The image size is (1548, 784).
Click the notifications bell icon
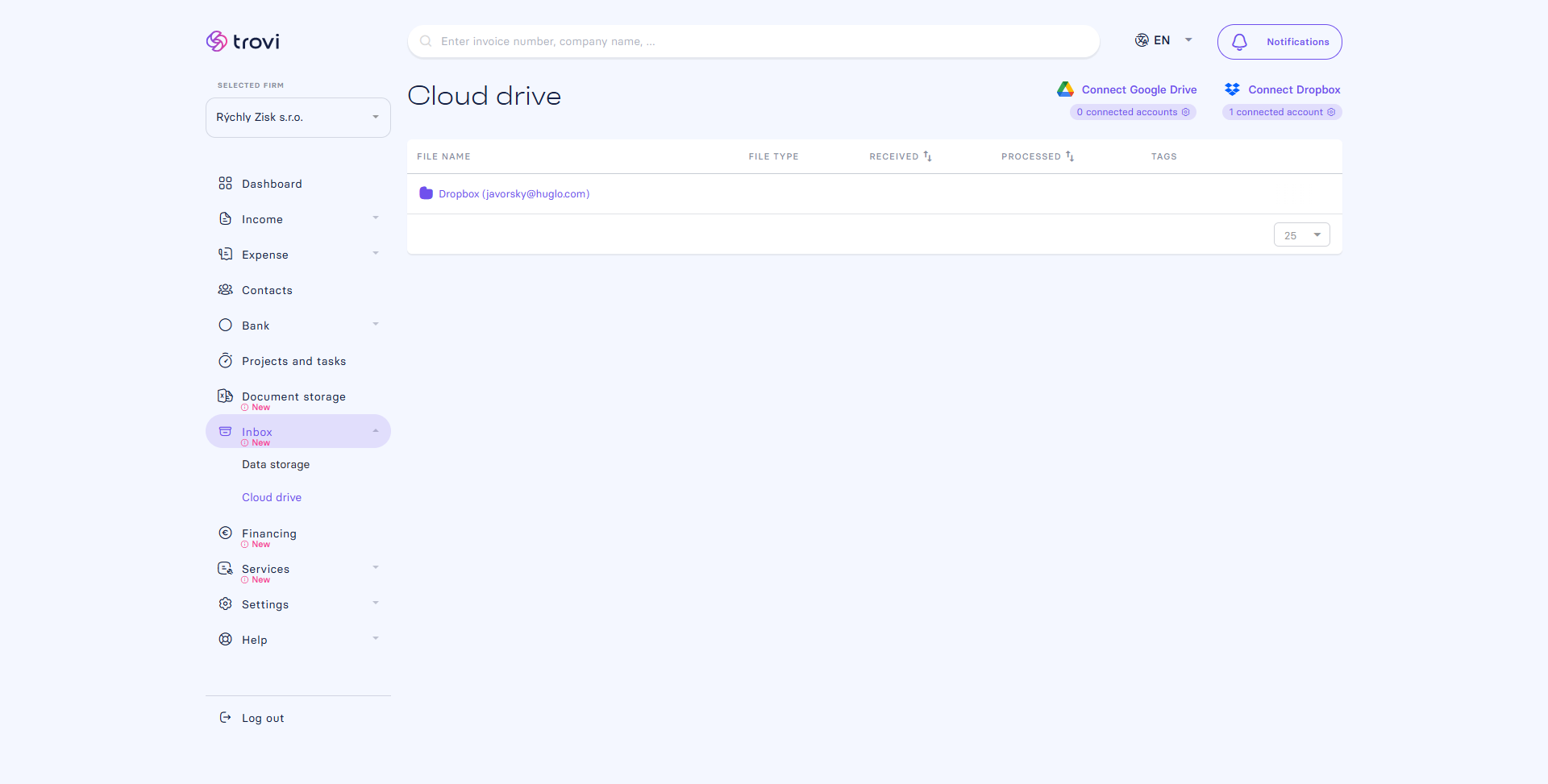click(x=1240, y=42)
